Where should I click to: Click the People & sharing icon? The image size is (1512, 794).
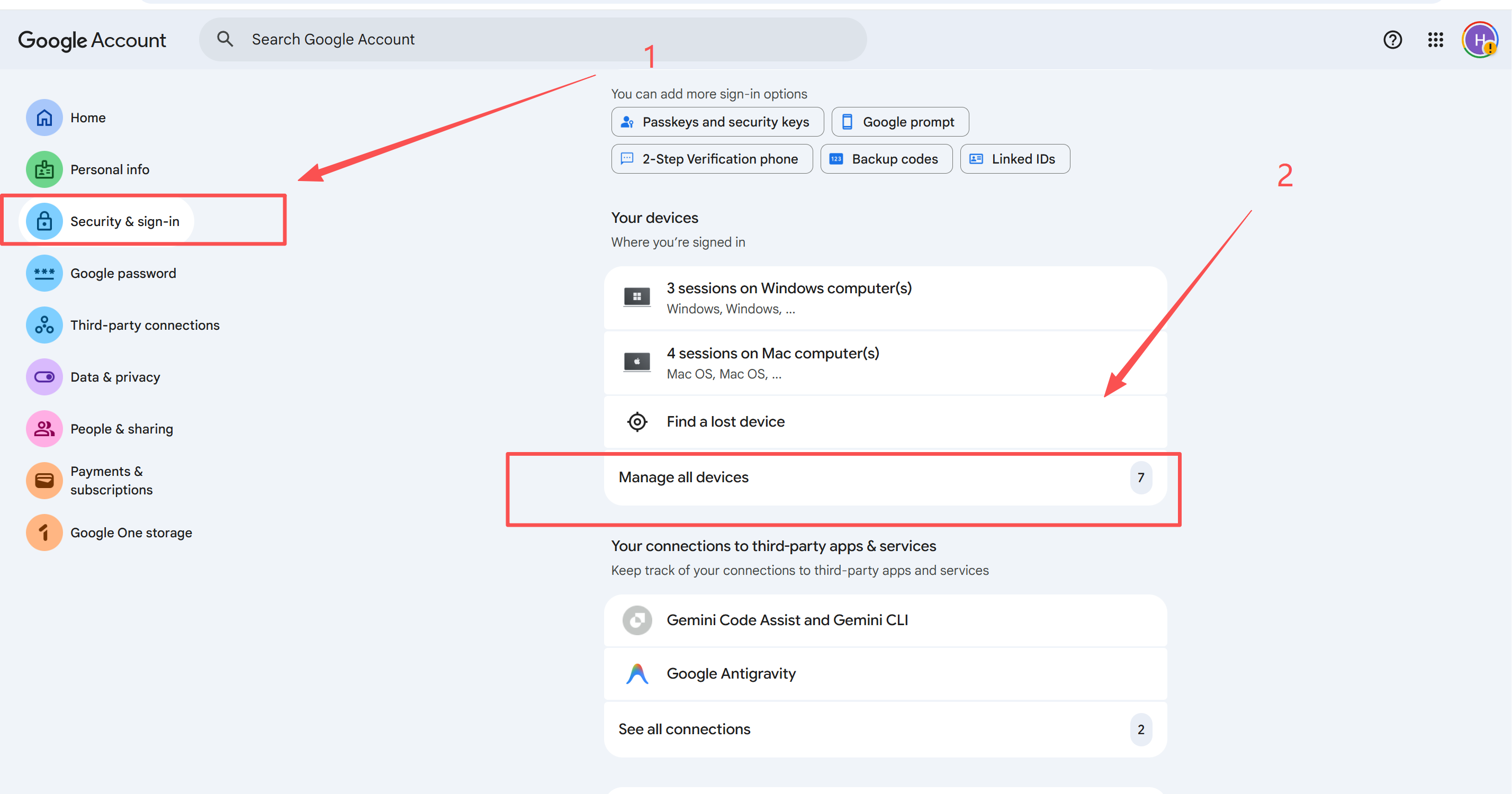[44, 429]
